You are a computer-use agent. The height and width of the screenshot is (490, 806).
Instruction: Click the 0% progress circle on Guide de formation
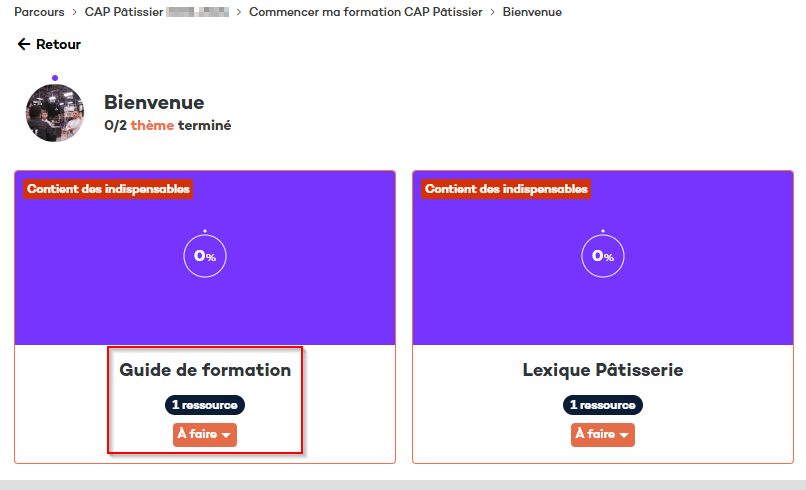[x=205, y=256]
